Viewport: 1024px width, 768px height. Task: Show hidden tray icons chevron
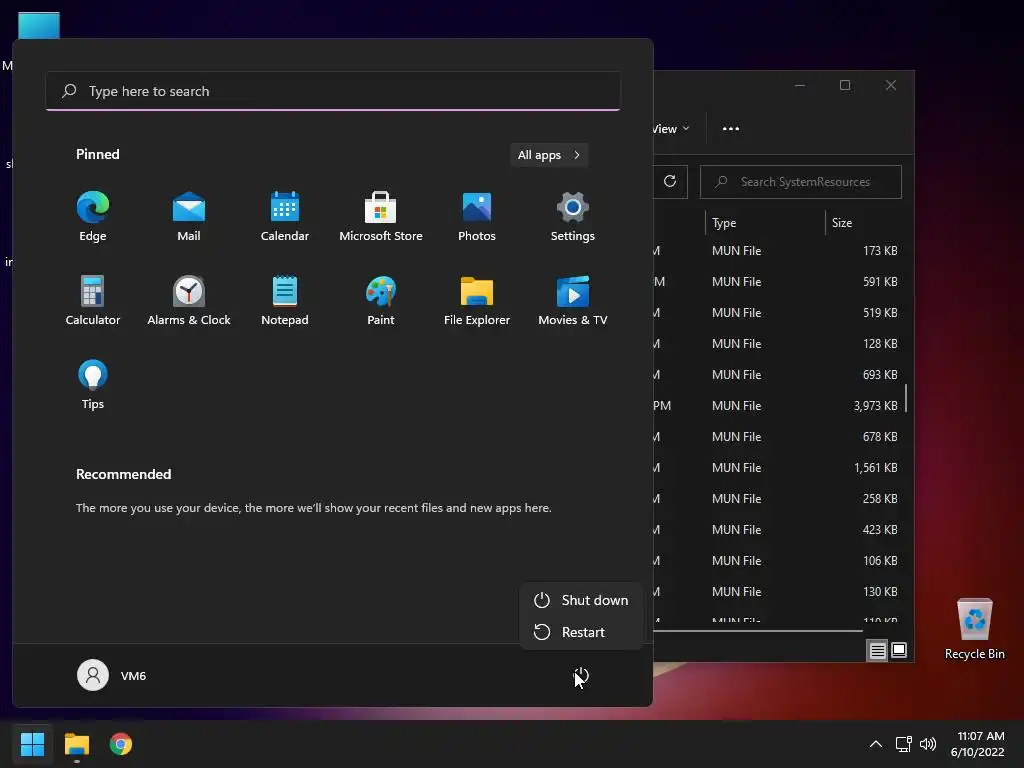tap(876, 744)
